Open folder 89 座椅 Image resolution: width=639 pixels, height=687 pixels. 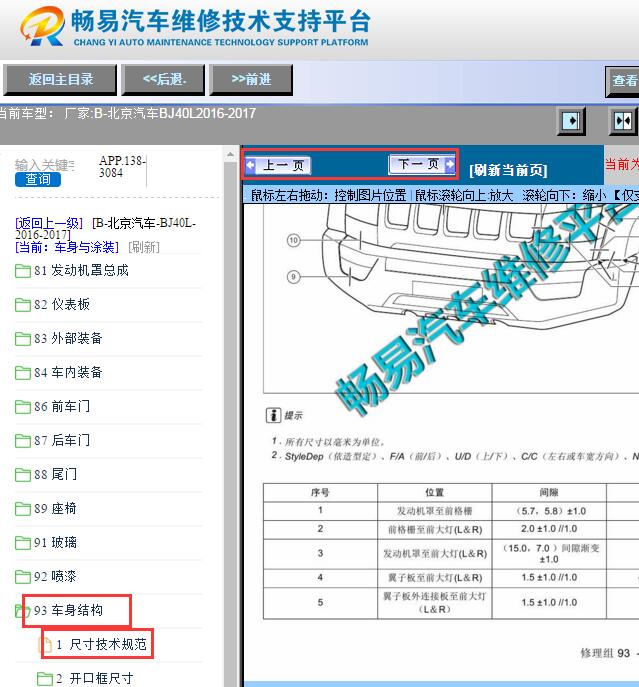56,508
